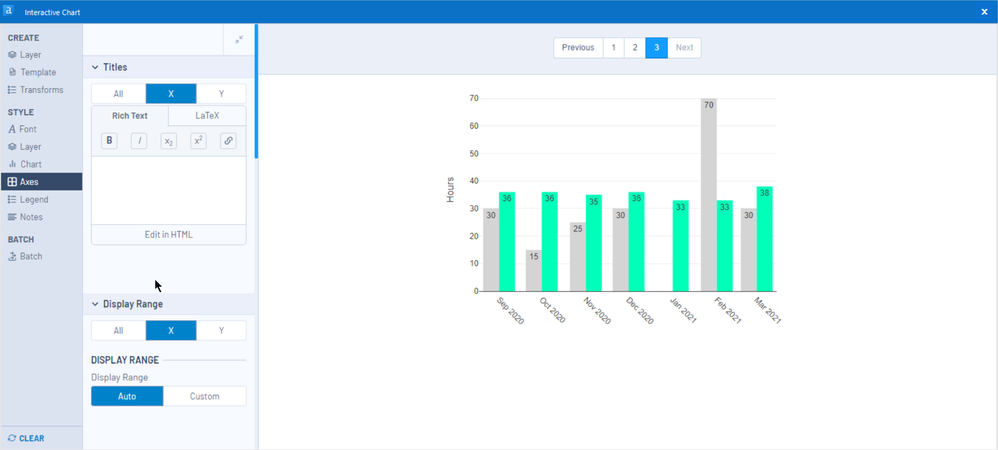The height and width of the screenshot is (450, 998).
Task: Set display range to Custom
Action: (205, 396)
